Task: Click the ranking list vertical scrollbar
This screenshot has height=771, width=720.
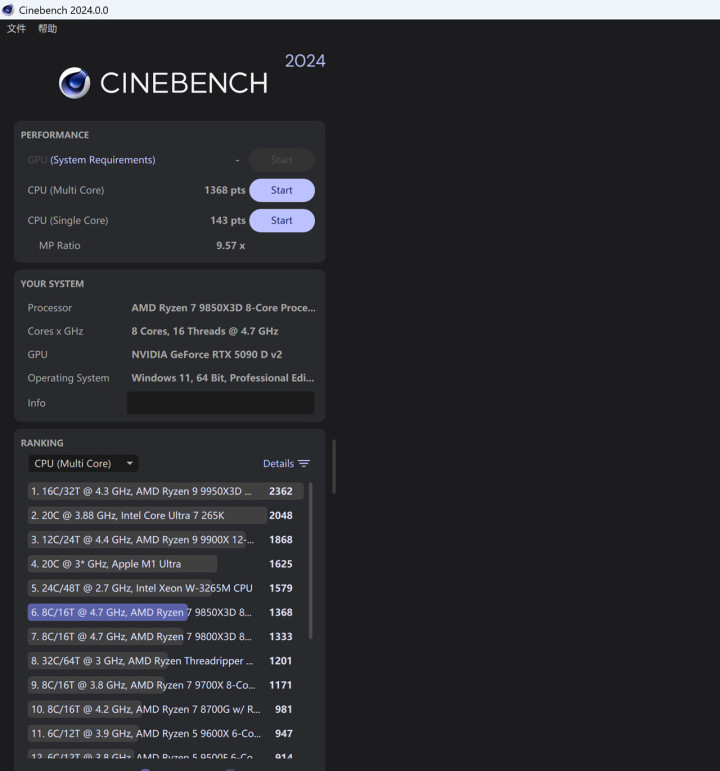Action: [310, 560]
